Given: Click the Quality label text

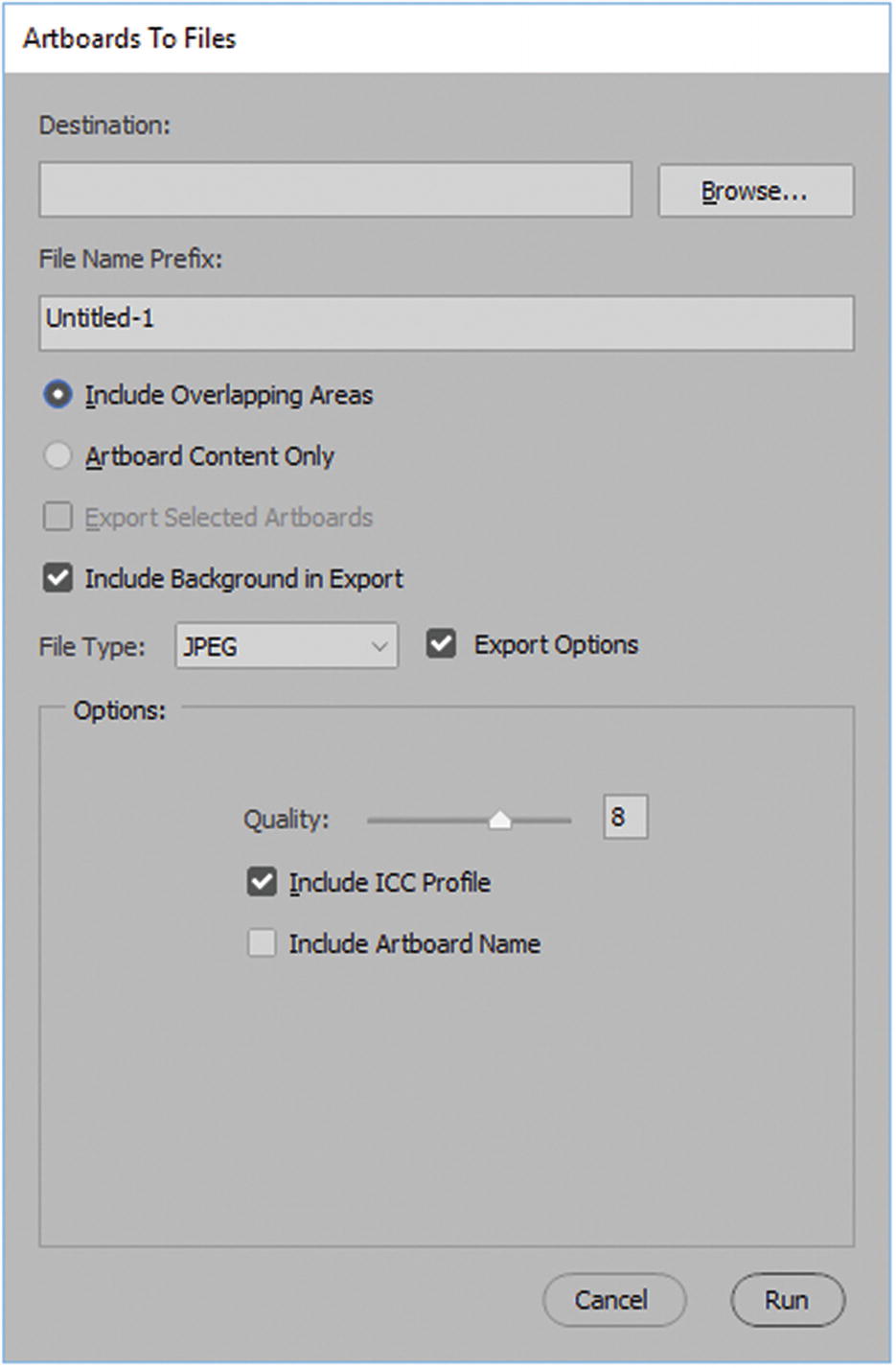Looking at the screenshot, I should point(286,820).
